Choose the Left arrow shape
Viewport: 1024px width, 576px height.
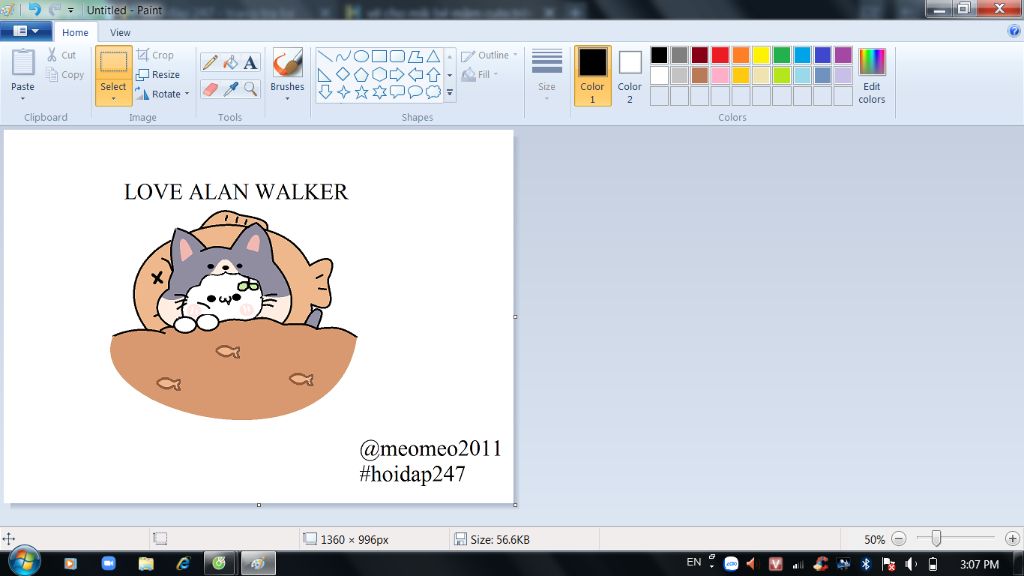[415, 75]
